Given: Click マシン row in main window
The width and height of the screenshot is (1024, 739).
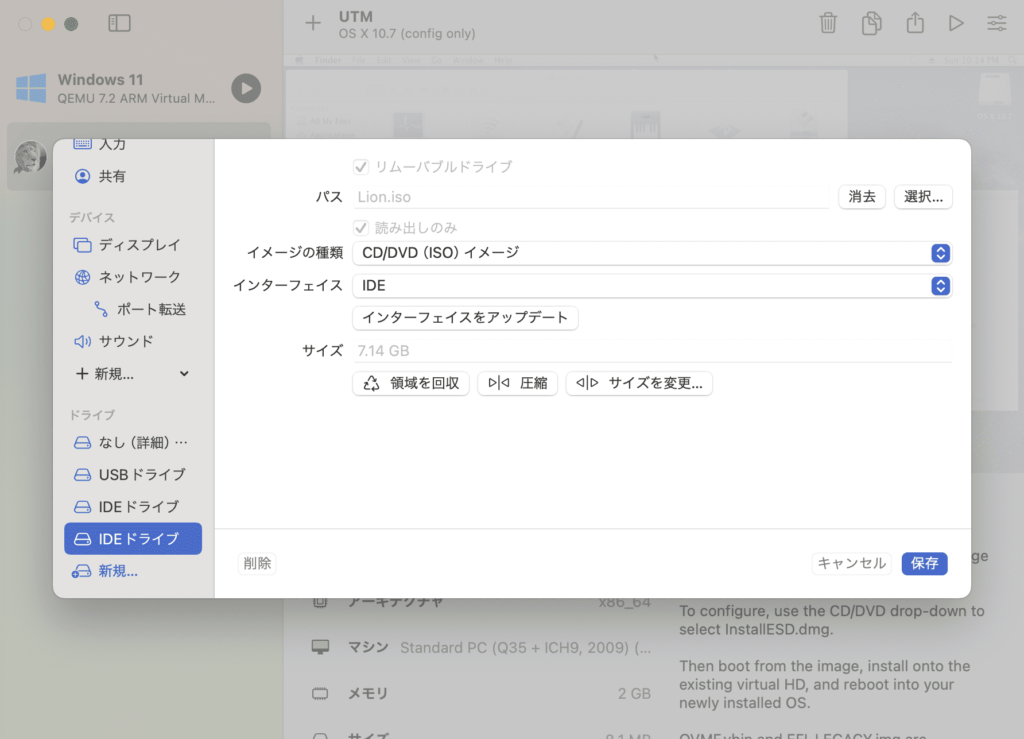Looking at the screenshot, I should [482, 648].
